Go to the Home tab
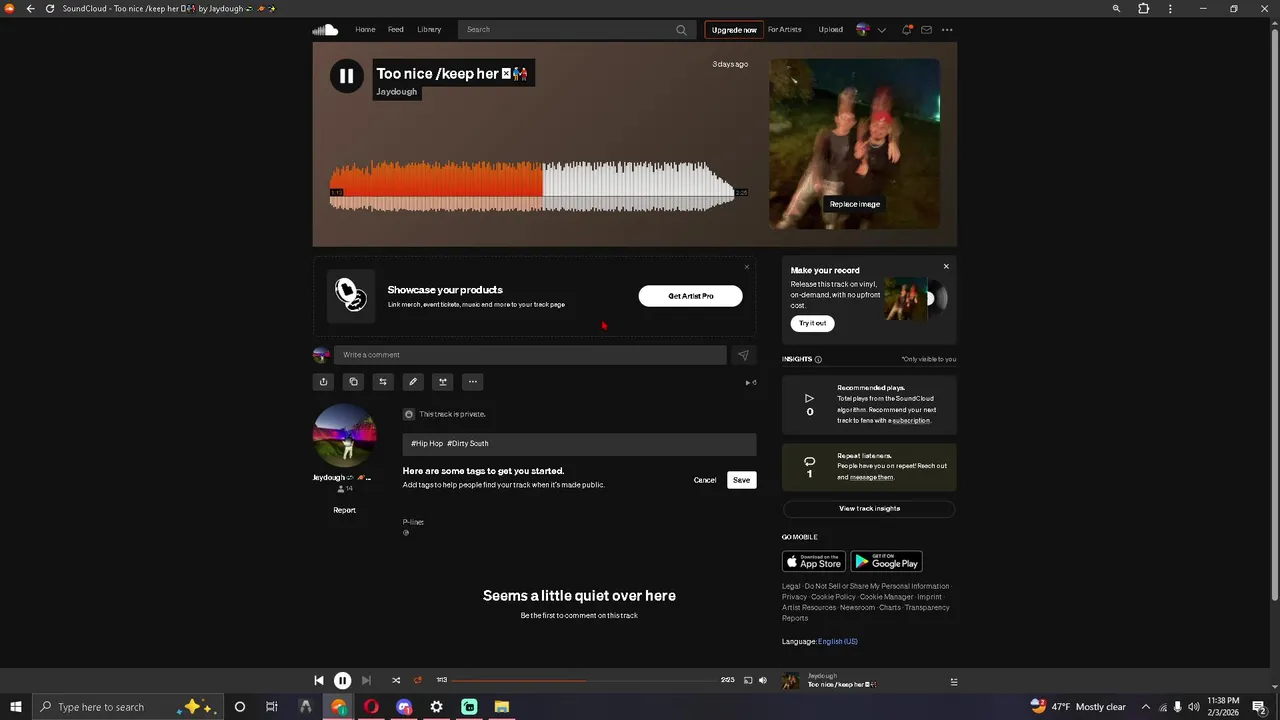1280x720 pixels. (x=365, y=30)
